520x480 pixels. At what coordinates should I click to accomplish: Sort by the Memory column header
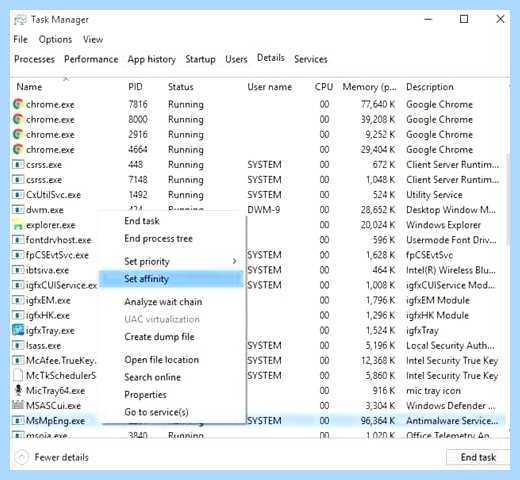click(369, 87)
